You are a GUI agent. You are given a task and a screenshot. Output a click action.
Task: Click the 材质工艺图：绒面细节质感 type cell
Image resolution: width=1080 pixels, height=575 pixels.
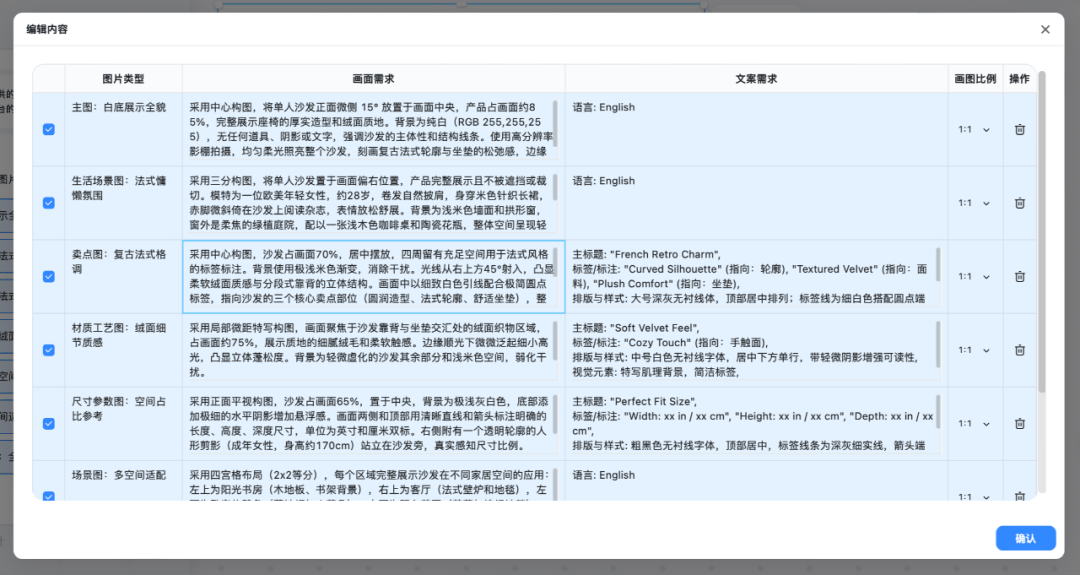point(123,350)
